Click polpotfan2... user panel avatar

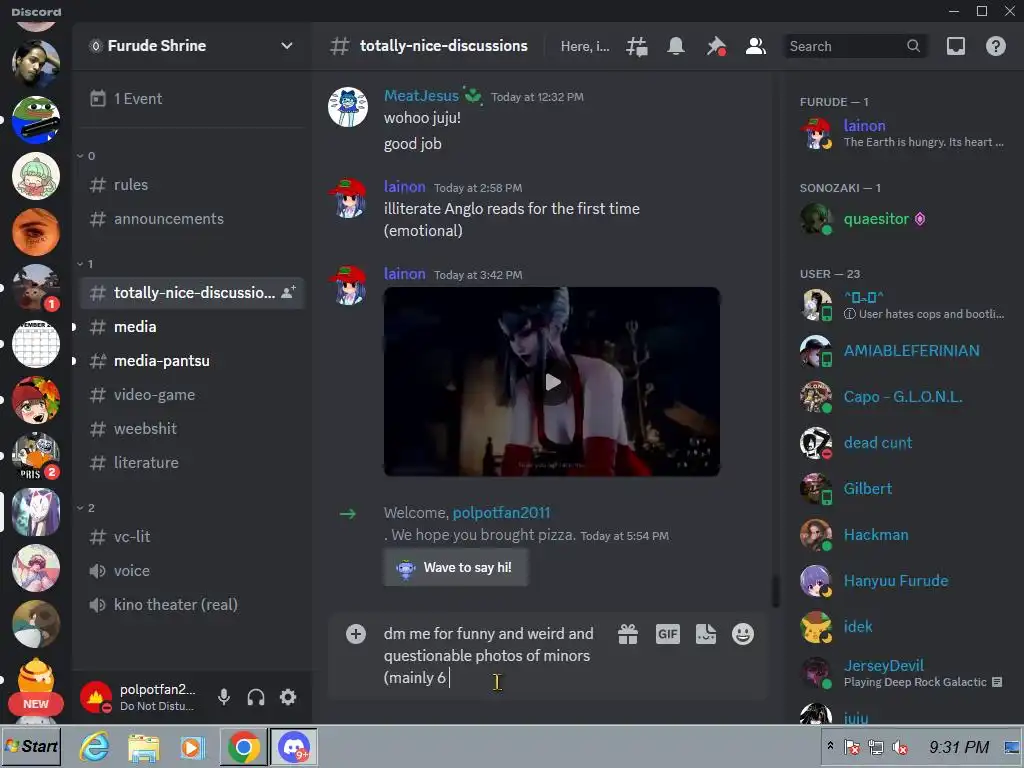96,697
